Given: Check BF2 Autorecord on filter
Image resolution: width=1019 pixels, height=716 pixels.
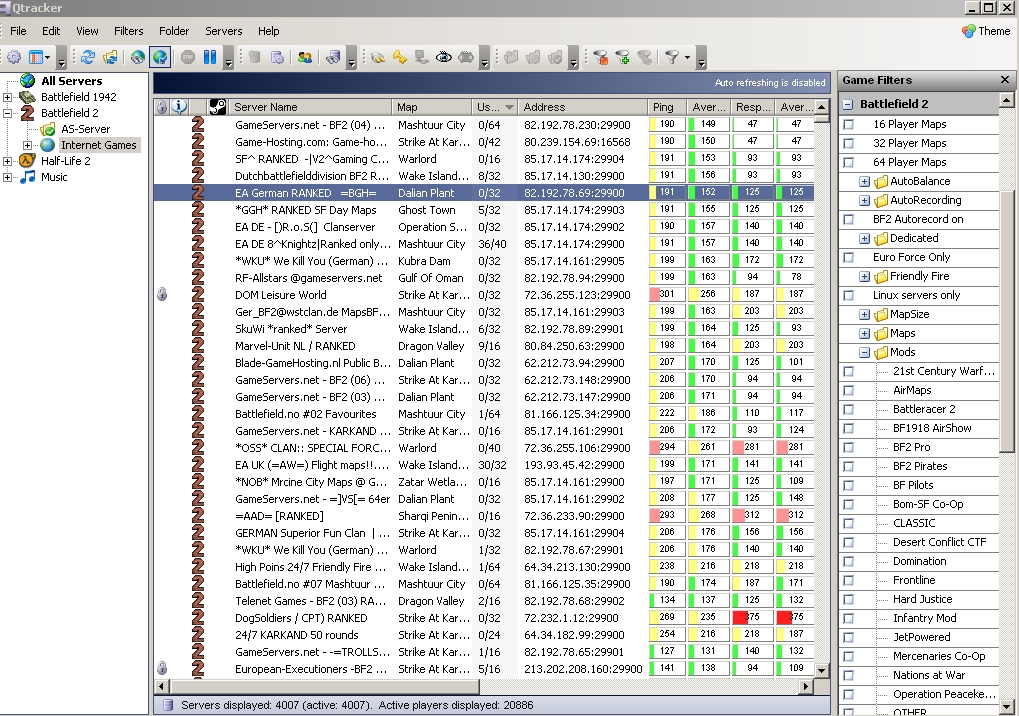Looking at the screenshot, I should click(849, 219).
